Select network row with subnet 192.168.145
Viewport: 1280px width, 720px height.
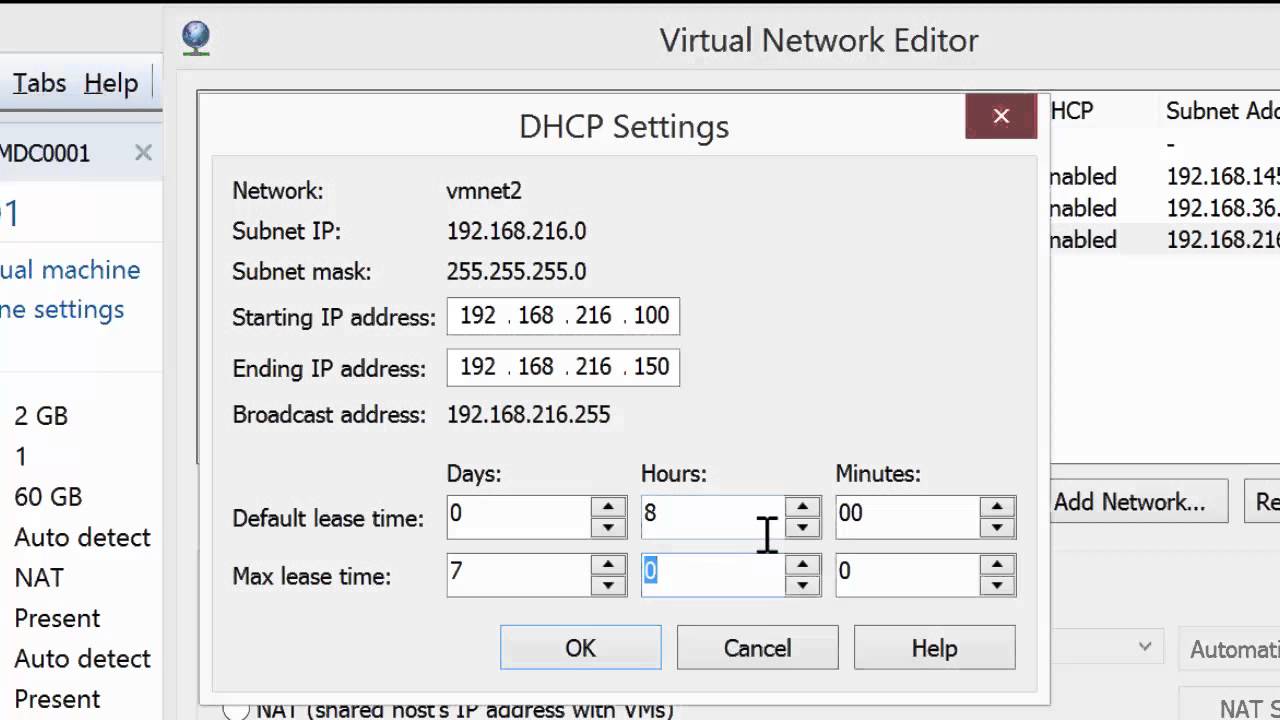(x=1164, y=177)
